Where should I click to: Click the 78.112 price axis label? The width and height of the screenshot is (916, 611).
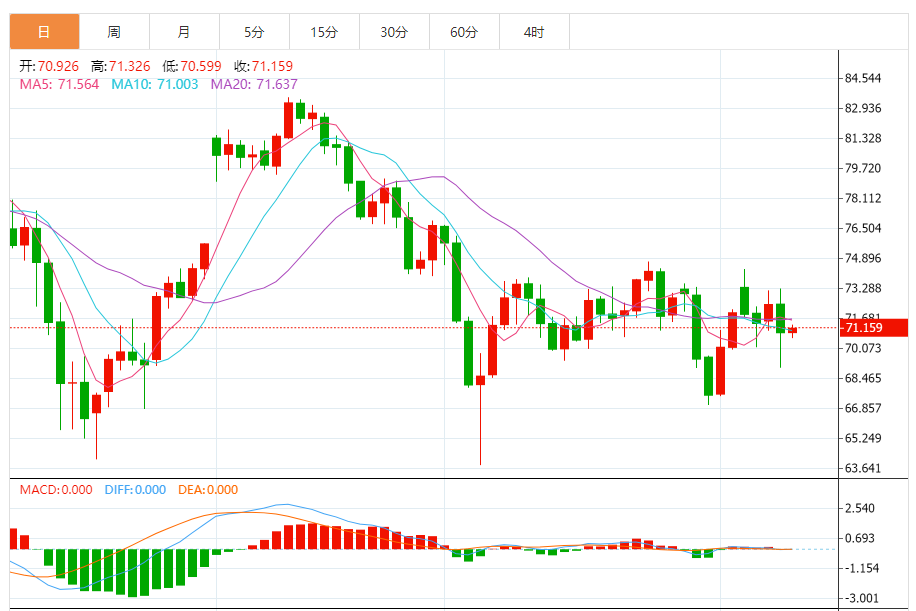[x=863, y=198]
